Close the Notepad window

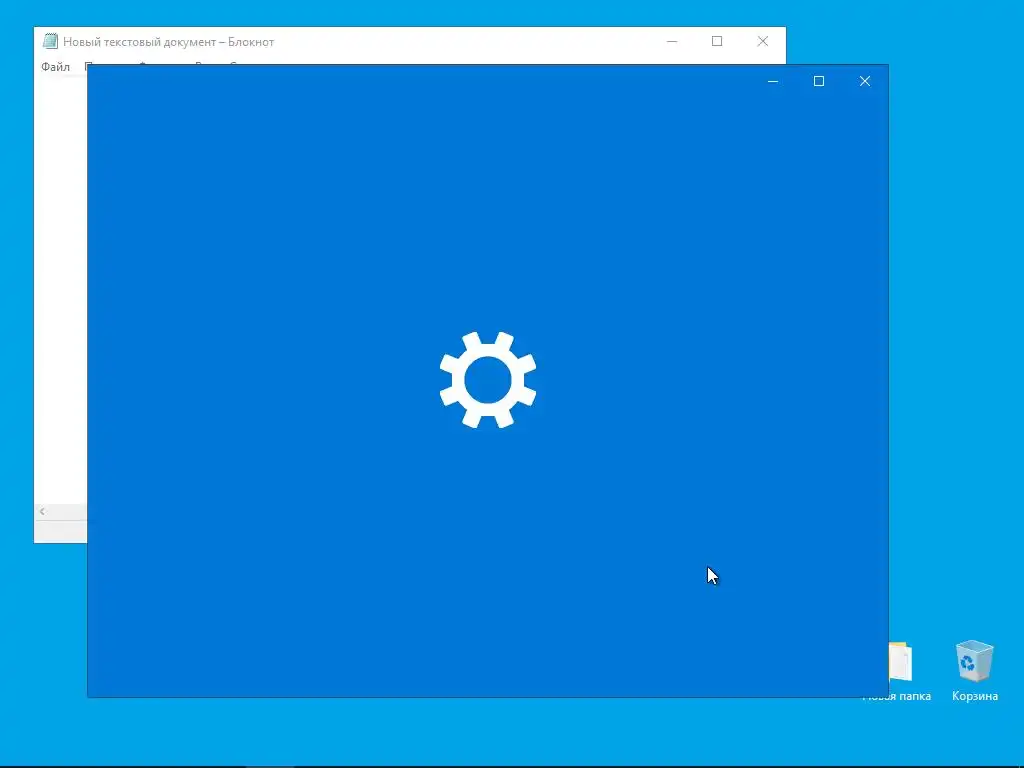click(x=763, y=41)
